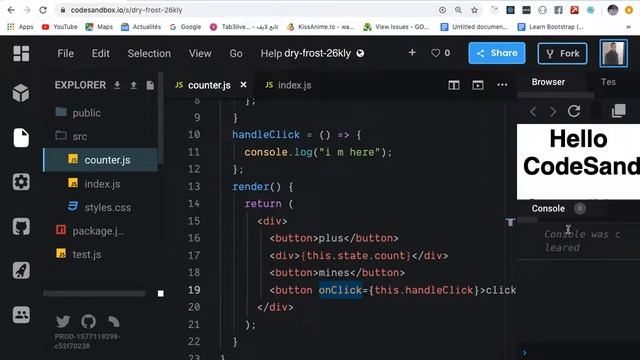The height and width of the screenshot is (360, 640).
Task: Select the file explorer sidebar icon
Action: click(21, 138)
